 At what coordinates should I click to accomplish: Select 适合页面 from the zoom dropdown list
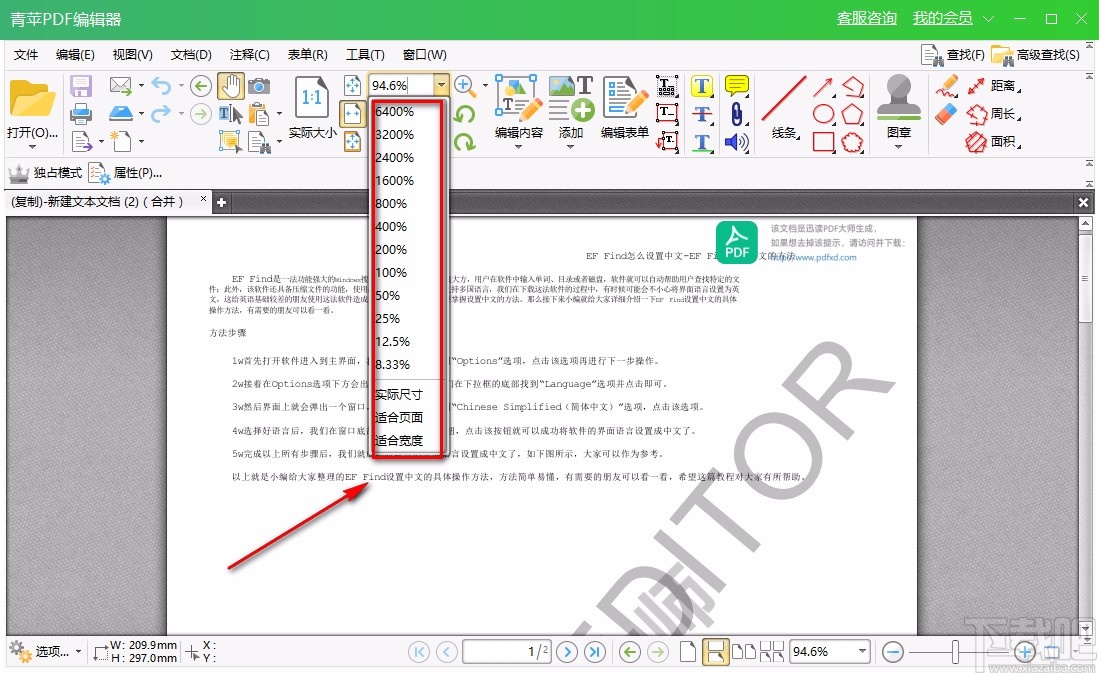click(397, 417)
